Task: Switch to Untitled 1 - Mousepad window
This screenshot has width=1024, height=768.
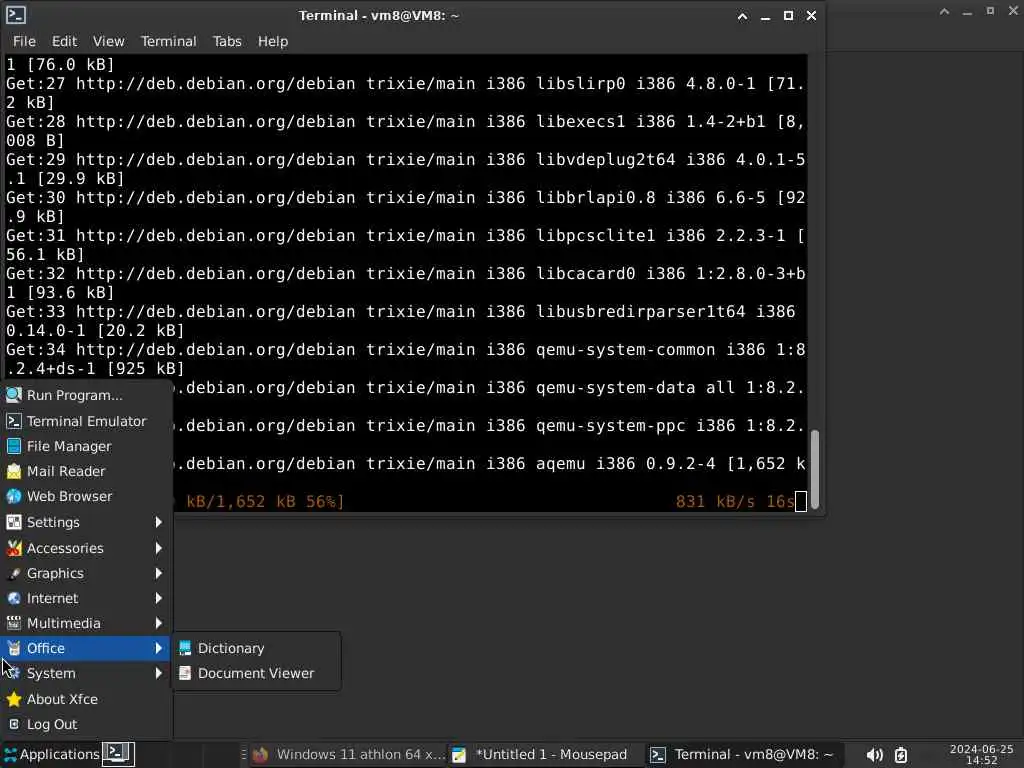Action: coord(546,754)
